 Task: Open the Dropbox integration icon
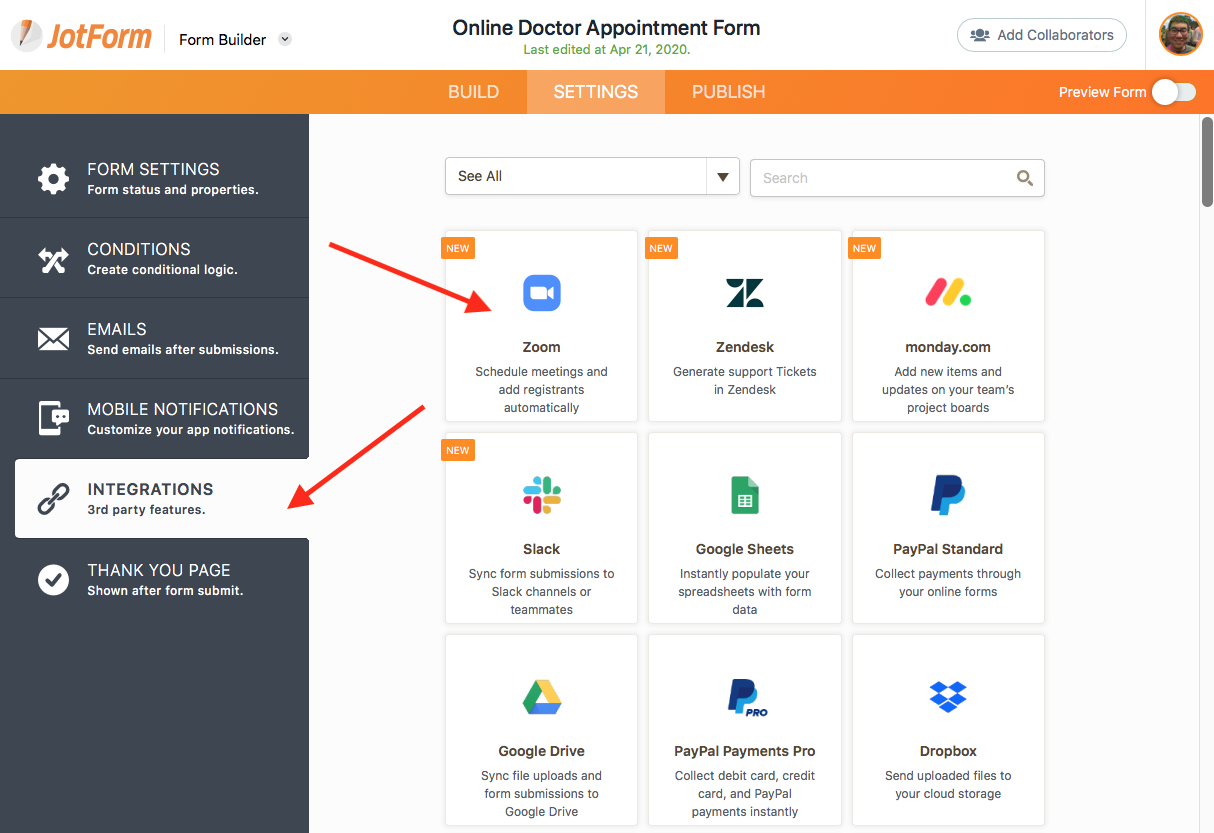[x=948, y=696]
